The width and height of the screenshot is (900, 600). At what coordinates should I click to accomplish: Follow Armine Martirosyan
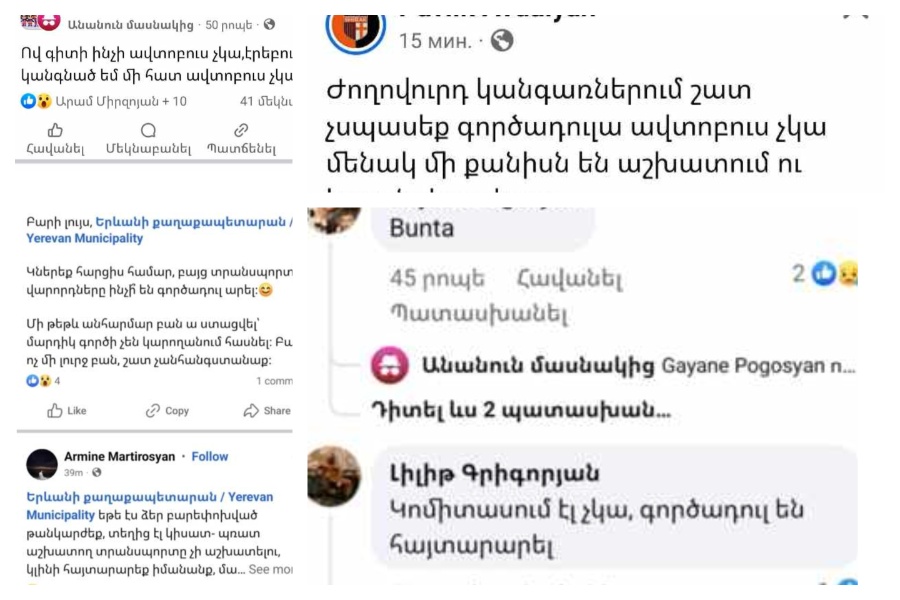[210, 456]
